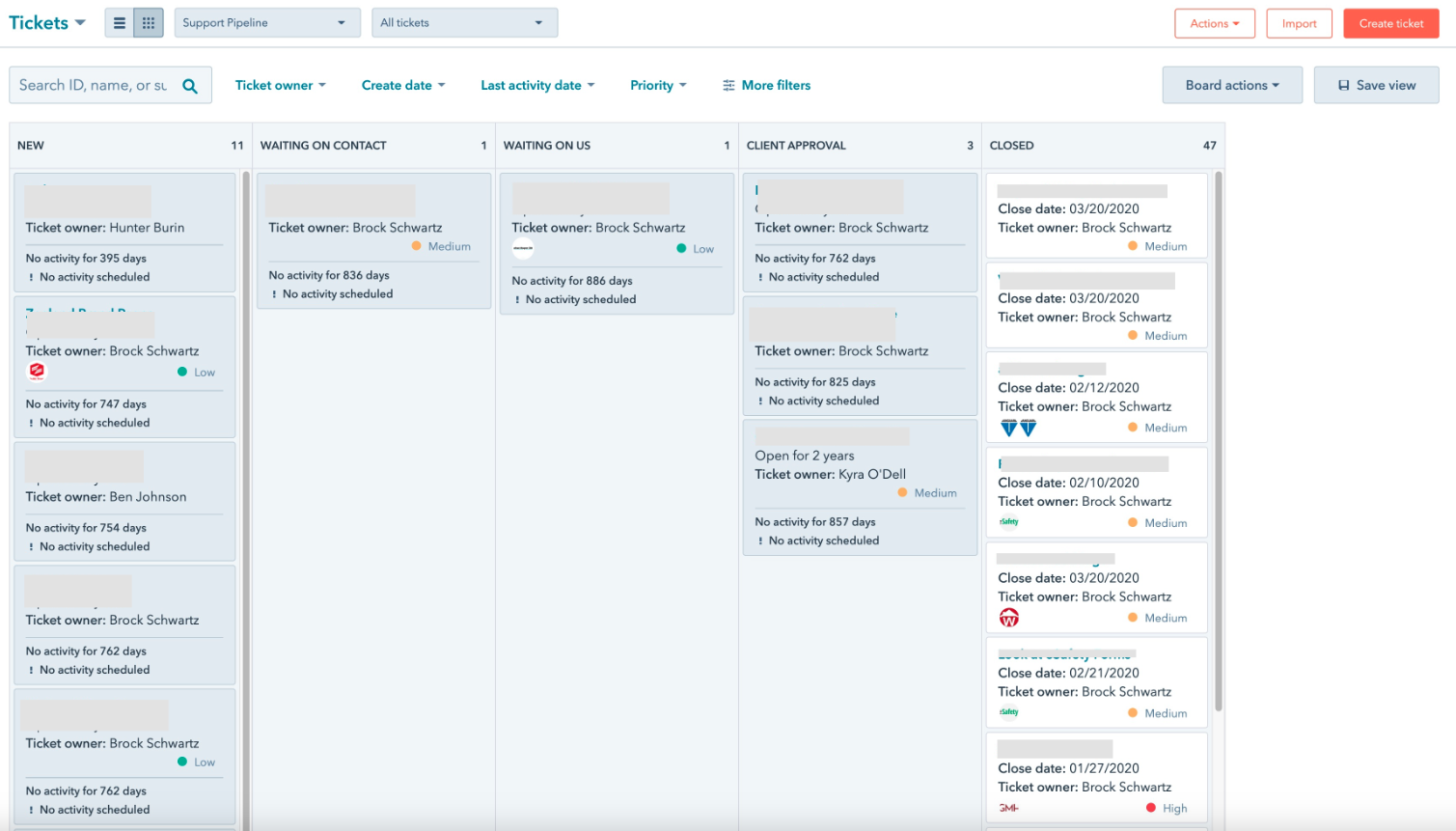
Task: Click 'No activity for 857 days' text
Action: click(815, 521)
